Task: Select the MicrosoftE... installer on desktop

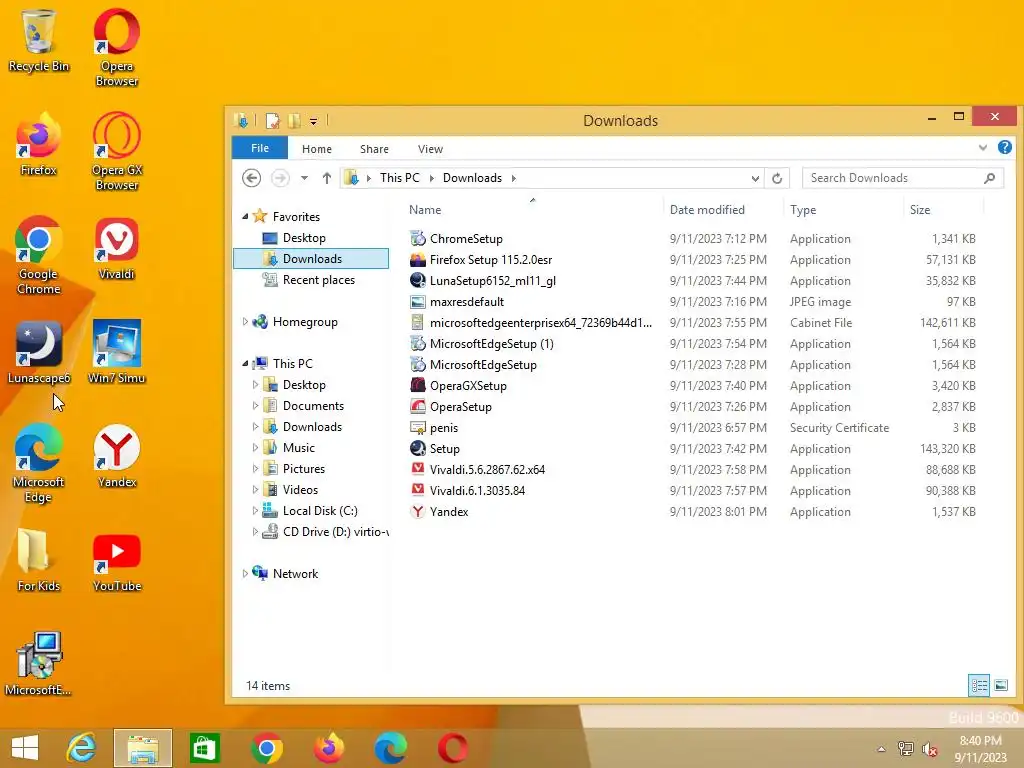Action: (39, 664)
